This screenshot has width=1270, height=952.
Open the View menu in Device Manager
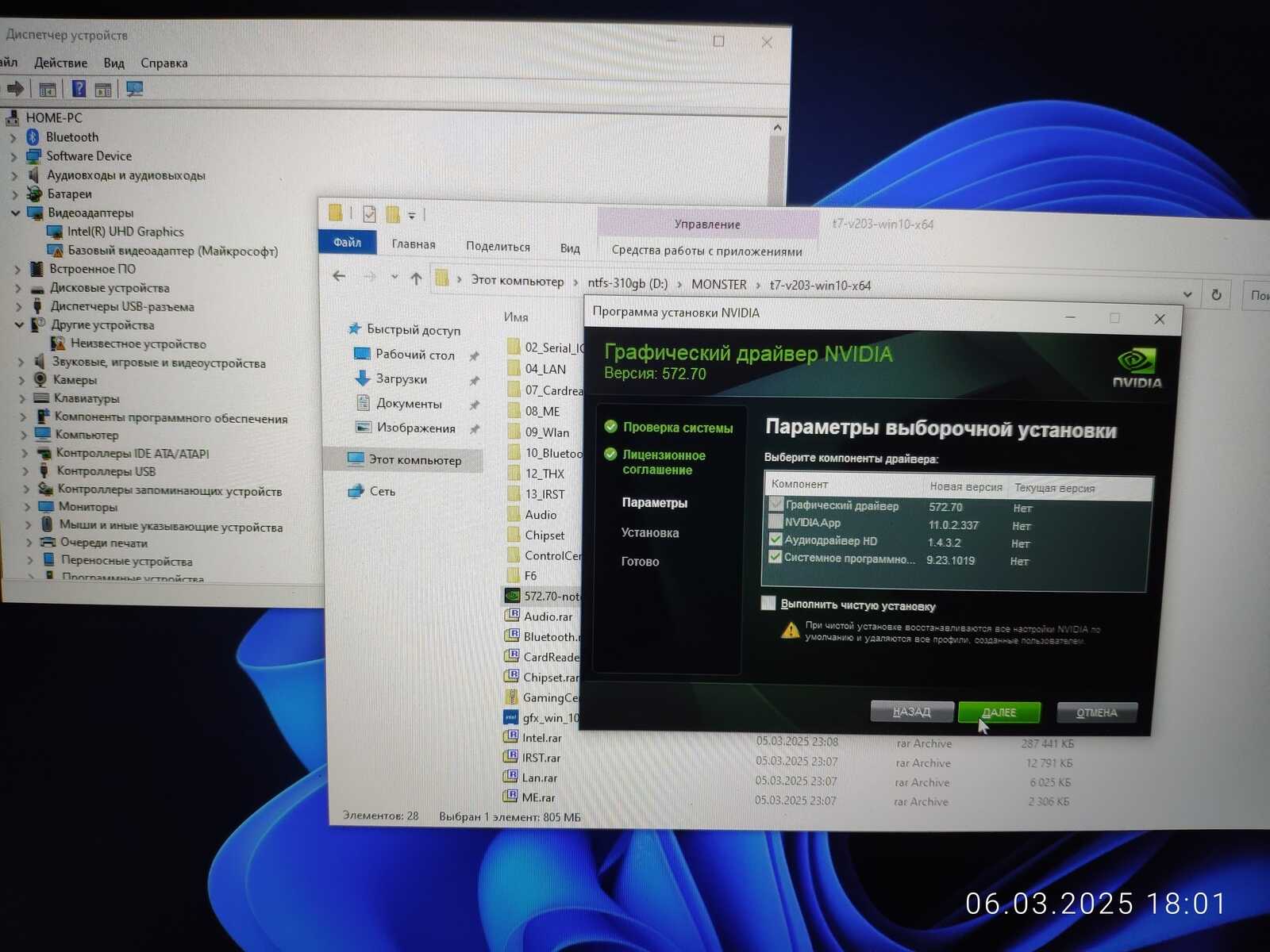(114, 63)
